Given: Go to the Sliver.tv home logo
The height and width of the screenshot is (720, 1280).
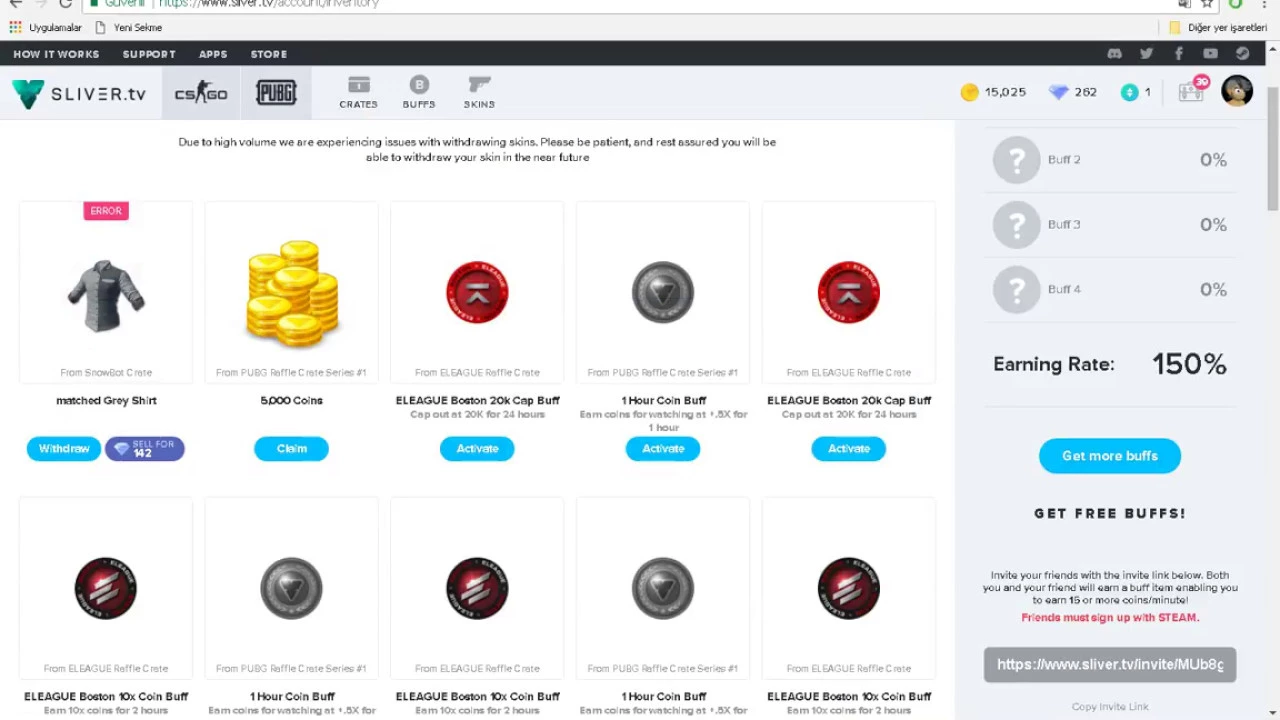Looking at the screenshot, I should (80, 93).
